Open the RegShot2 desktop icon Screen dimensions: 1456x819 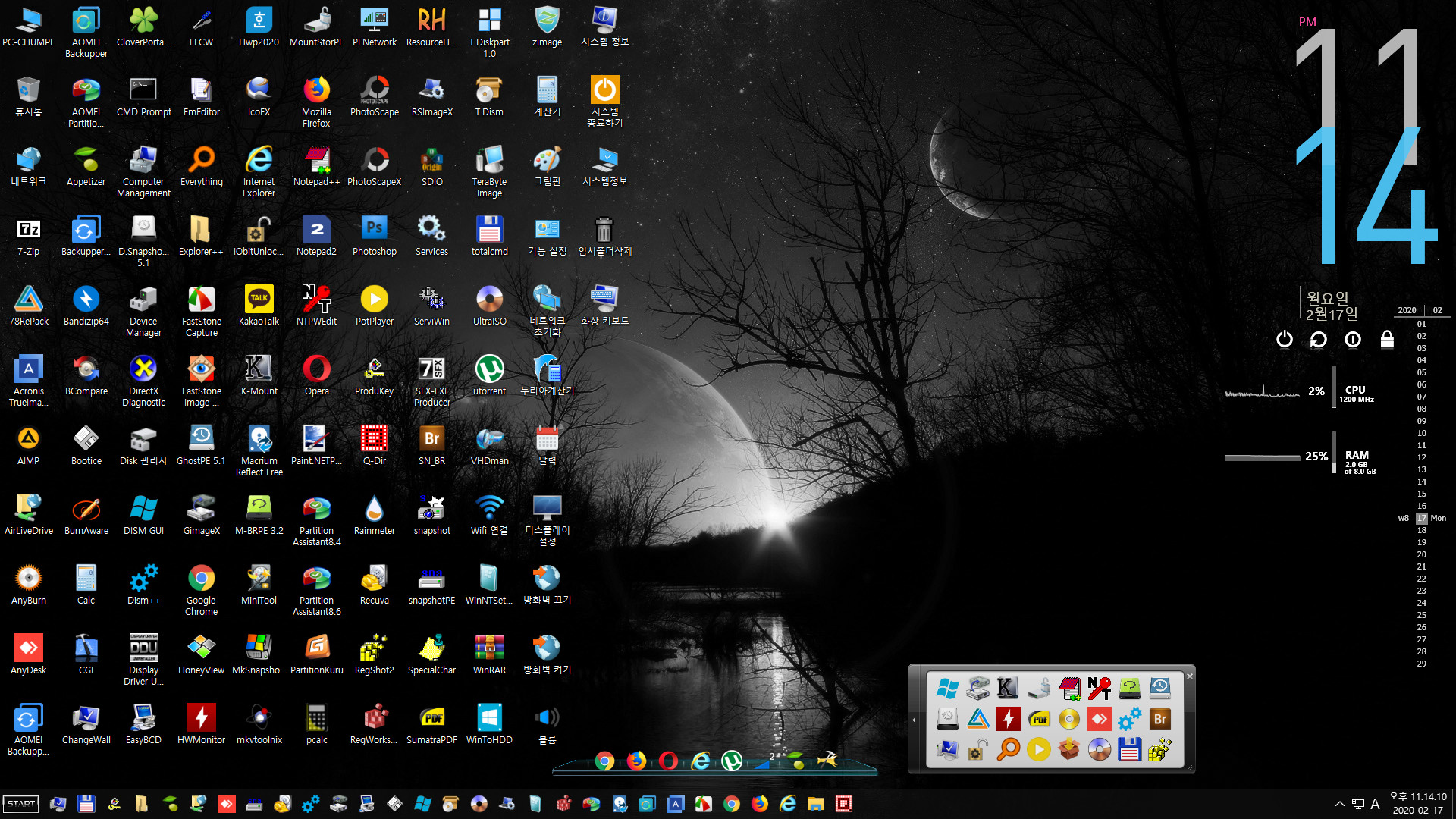374,654
